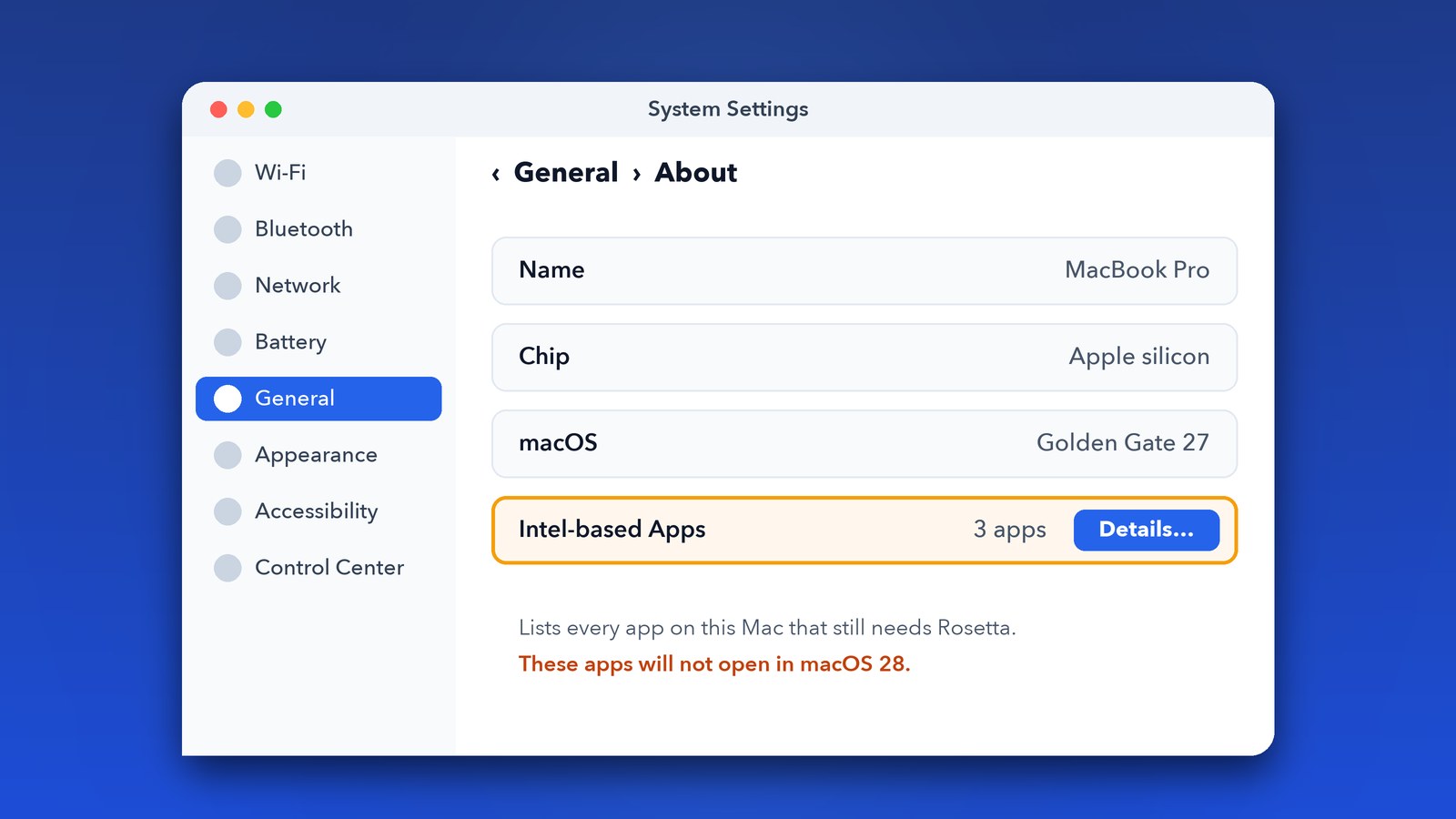Click the Name row label
The image size is (1456, 819).
click(551, 269)
